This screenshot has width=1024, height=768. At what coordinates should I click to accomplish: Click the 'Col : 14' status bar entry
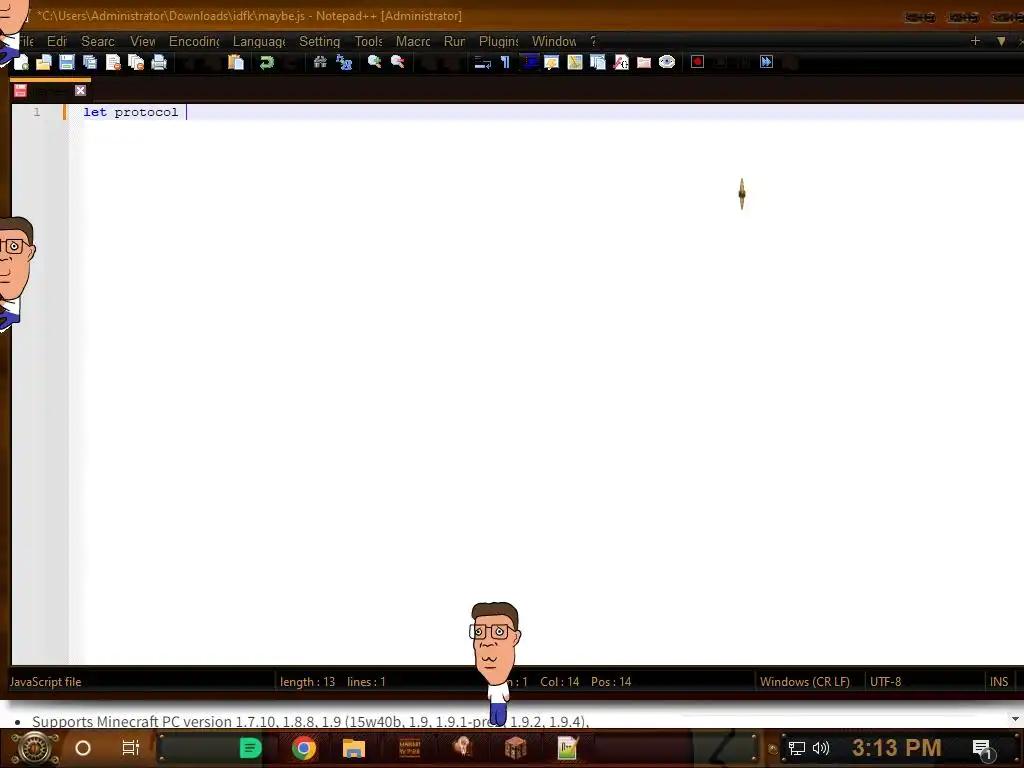click(560, 682)
